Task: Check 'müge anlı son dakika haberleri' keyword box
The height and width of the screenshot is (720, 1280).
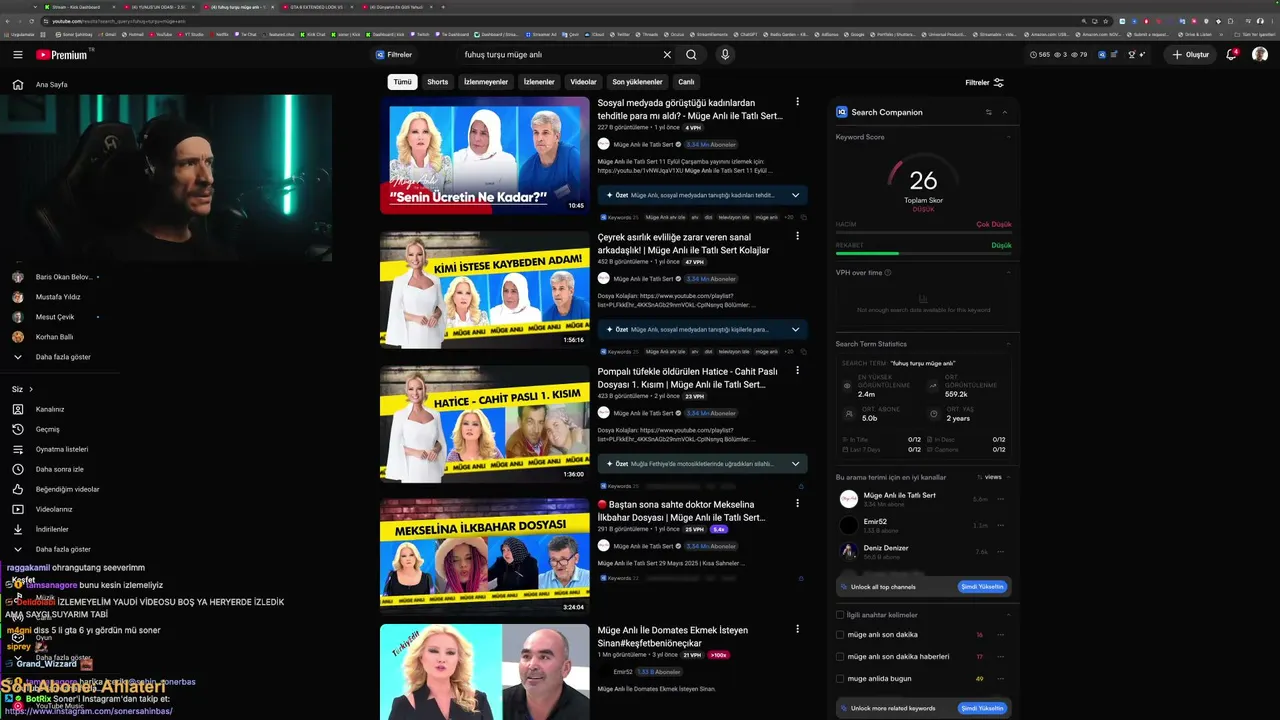Action: [x=840, y=657]
